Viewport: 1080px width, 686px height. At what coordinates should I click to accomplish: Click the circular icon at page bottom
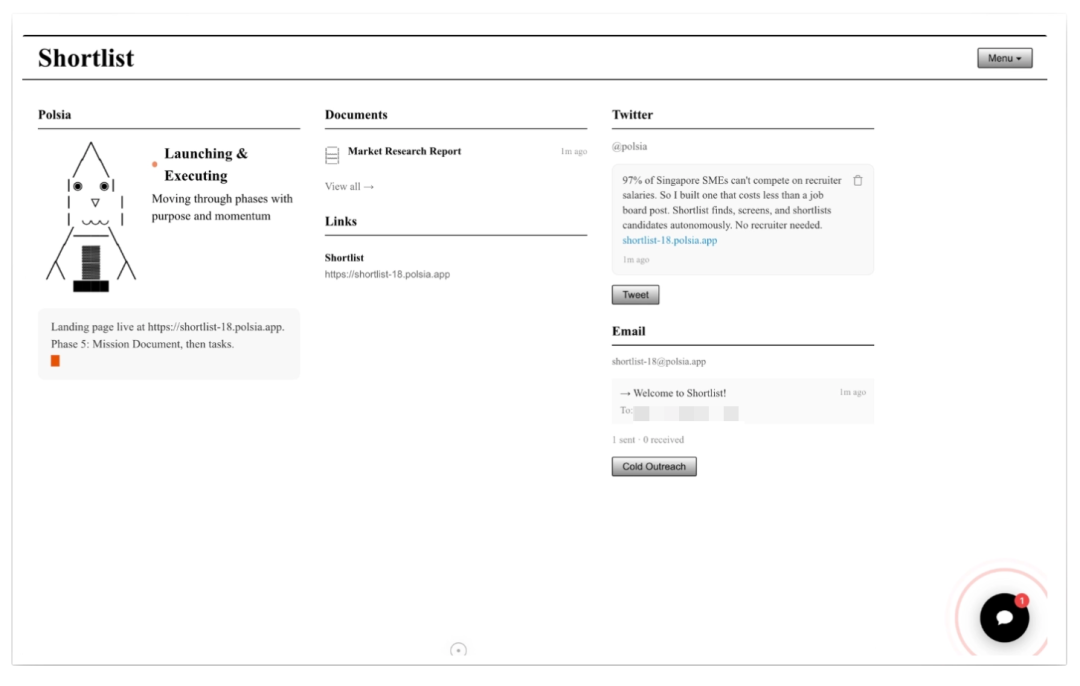tap(458, 650)
